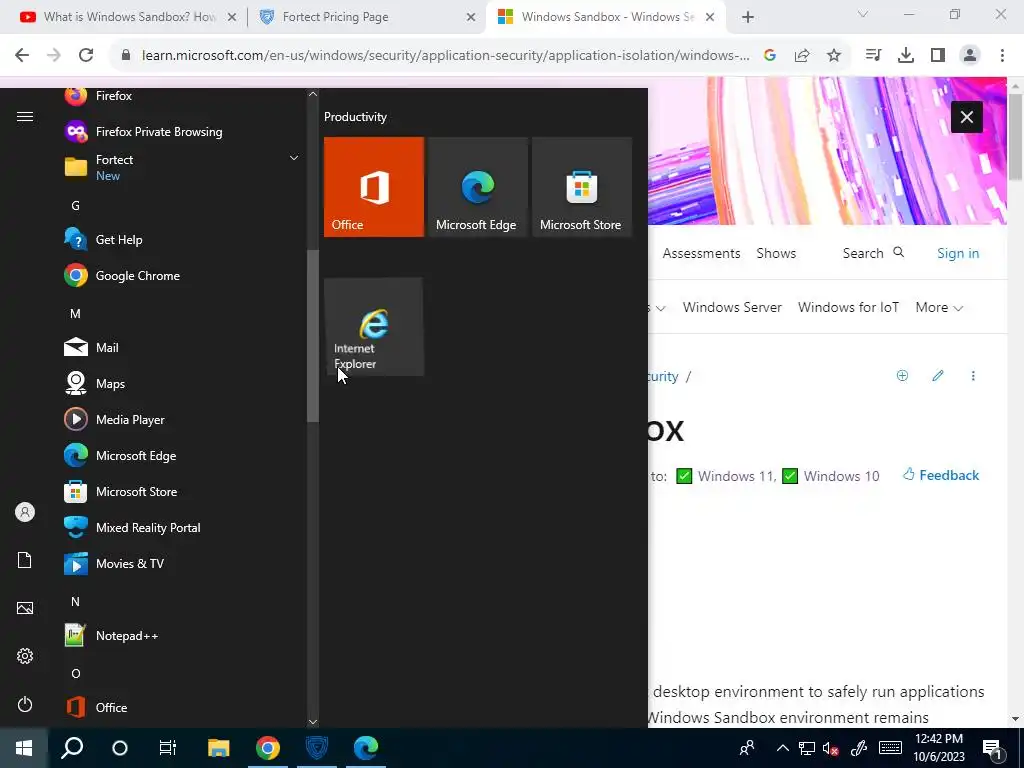Open a new browser tab

click(748, 18)
